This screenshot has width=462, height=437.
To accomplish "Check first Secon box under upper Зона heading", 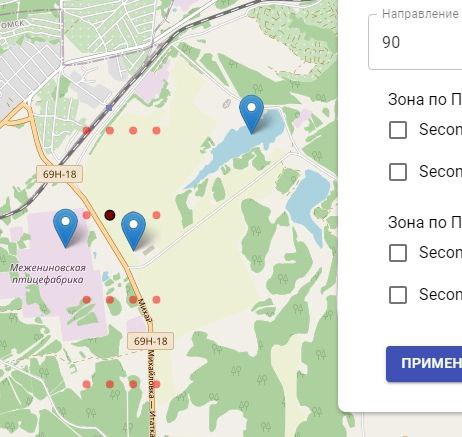I will [398, 130].
